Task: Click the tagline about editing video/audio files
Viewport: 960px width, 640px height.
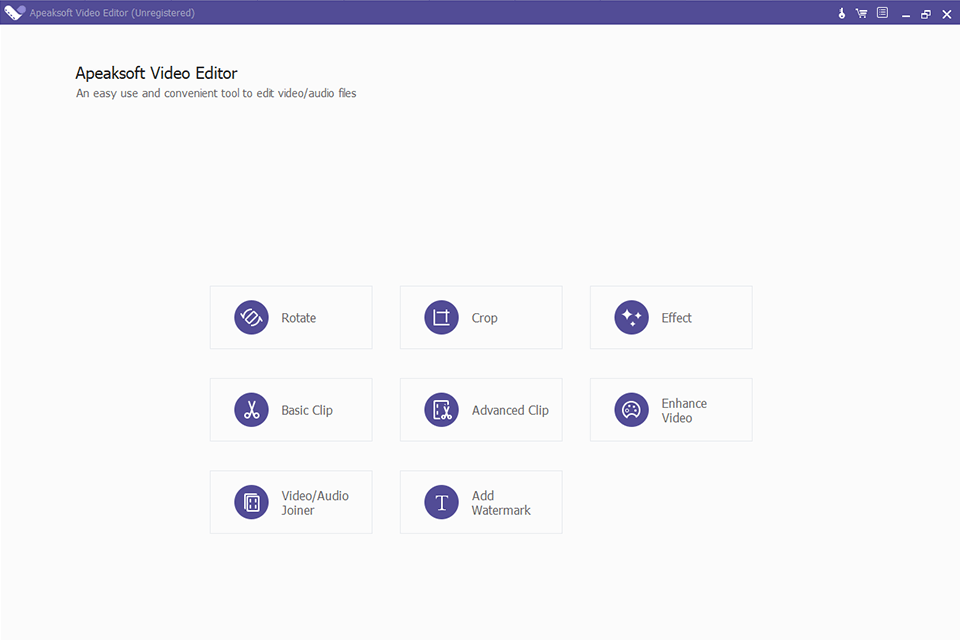Action: (x=216, y=93)
